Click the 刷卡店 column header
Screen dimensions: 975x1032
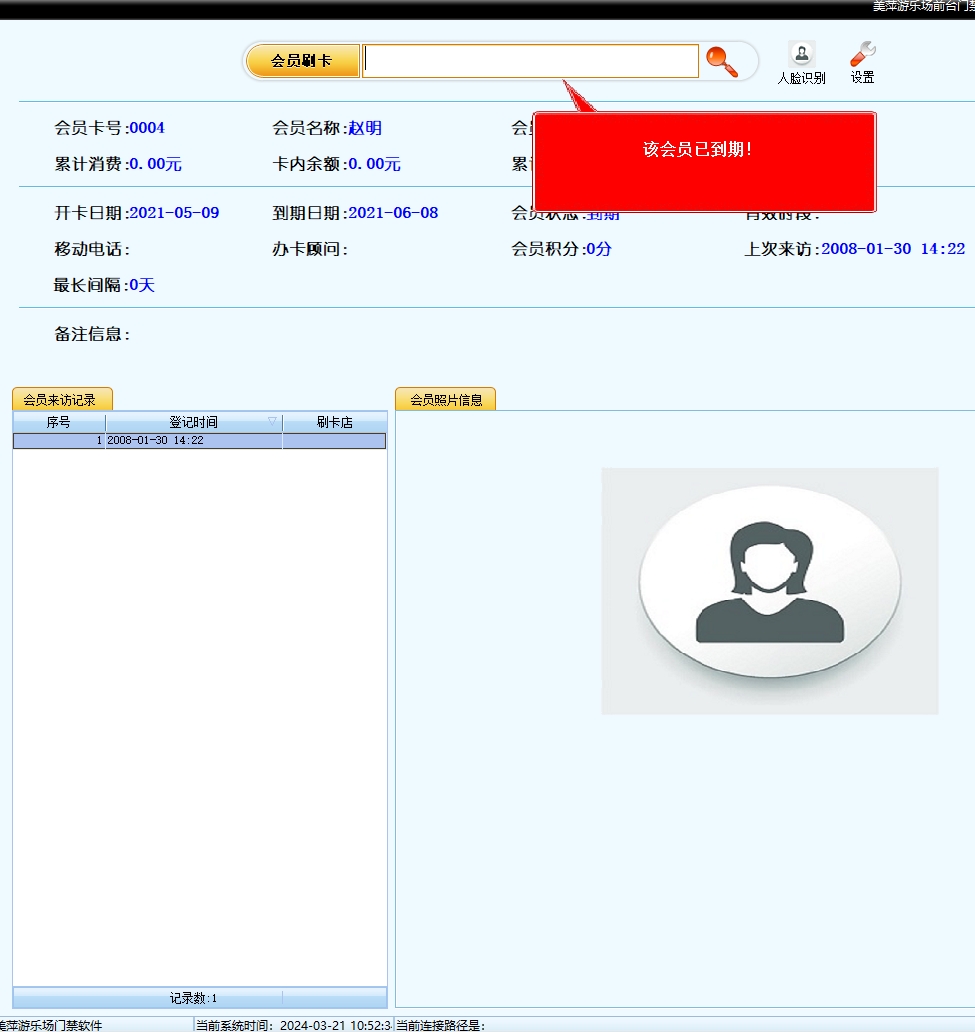pos(334,423)
